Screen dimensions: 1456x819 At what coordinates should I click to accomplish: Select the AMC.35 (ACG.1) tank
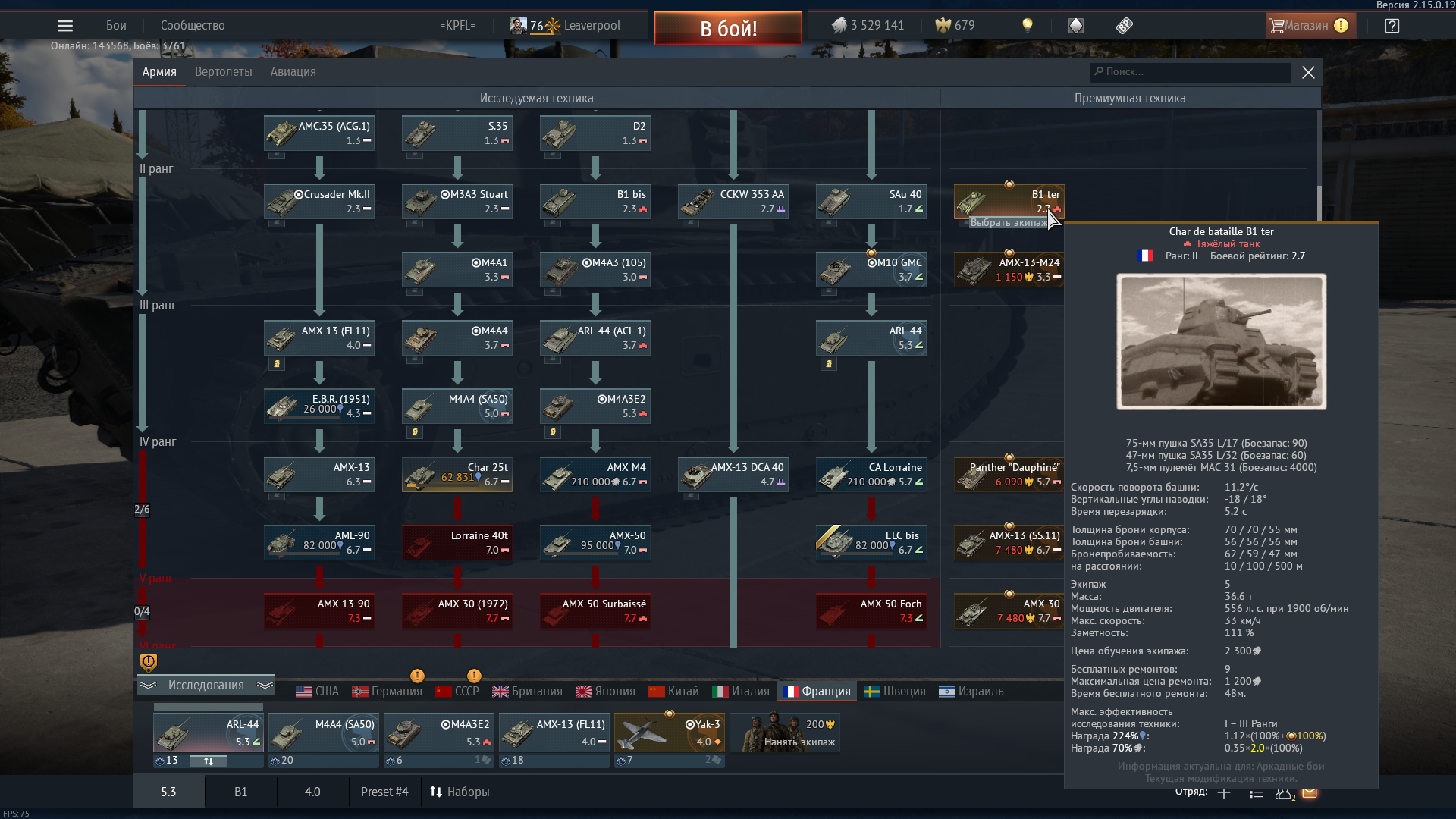319,133
